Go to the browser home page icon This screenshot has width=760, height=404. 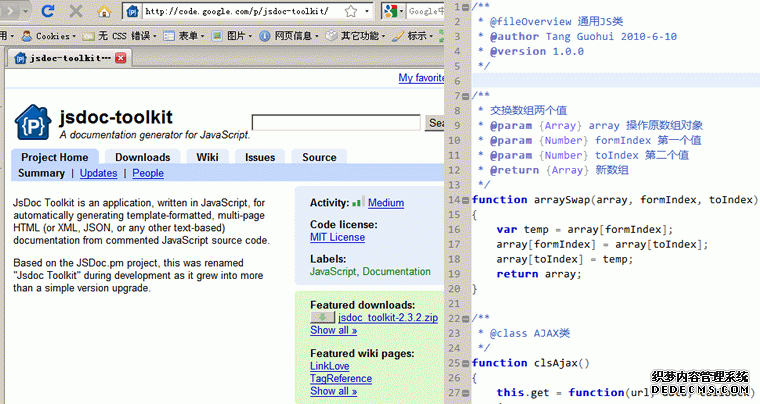(x=105, y=12)
